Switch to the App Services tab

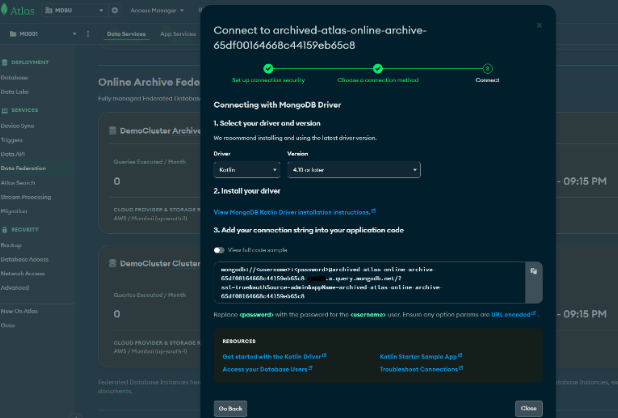pyautogui.click(x=178, y=34)
